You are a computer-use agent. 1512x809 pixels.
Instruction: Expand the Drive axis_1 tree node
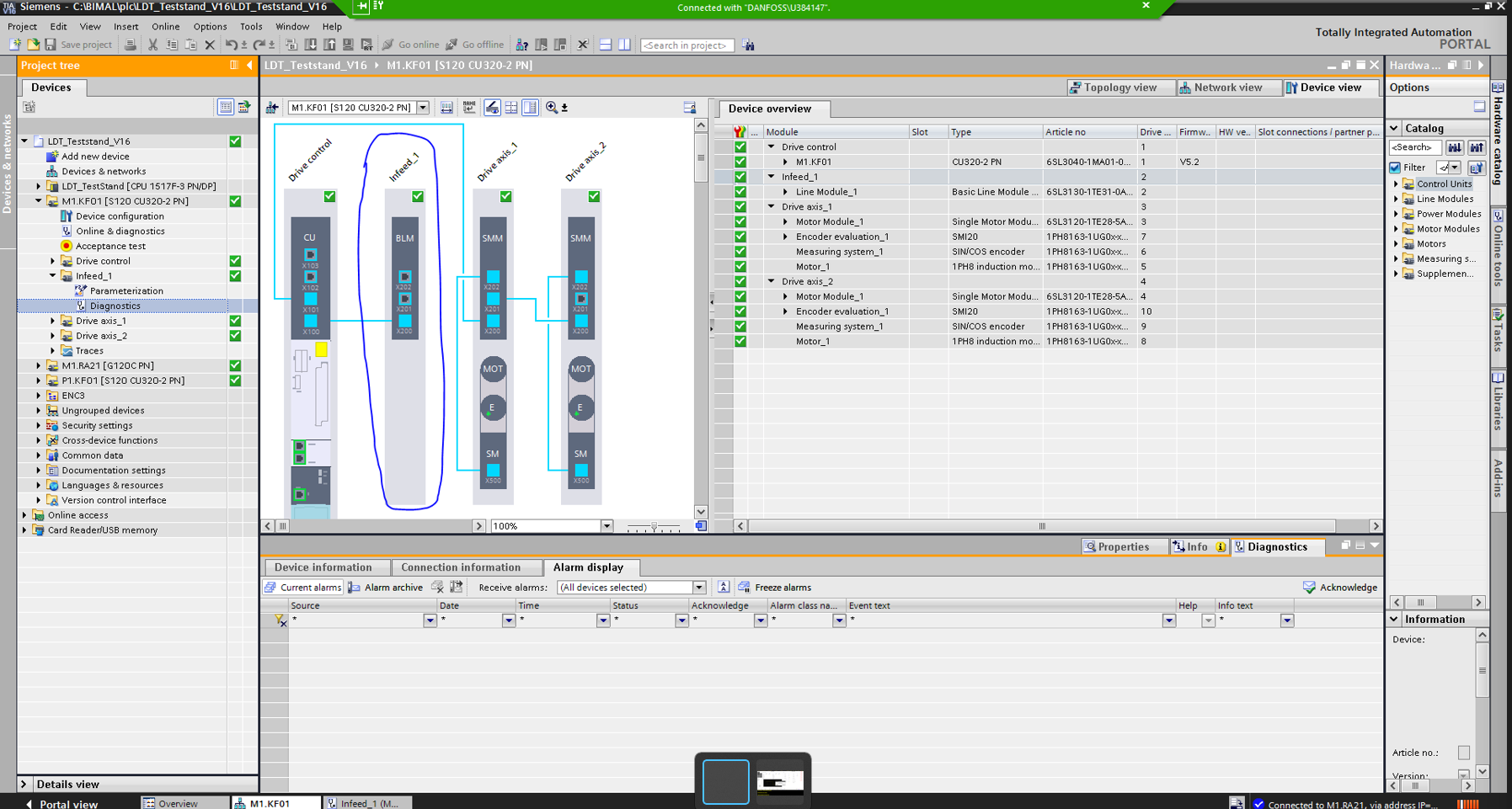[x=52, y=321]
